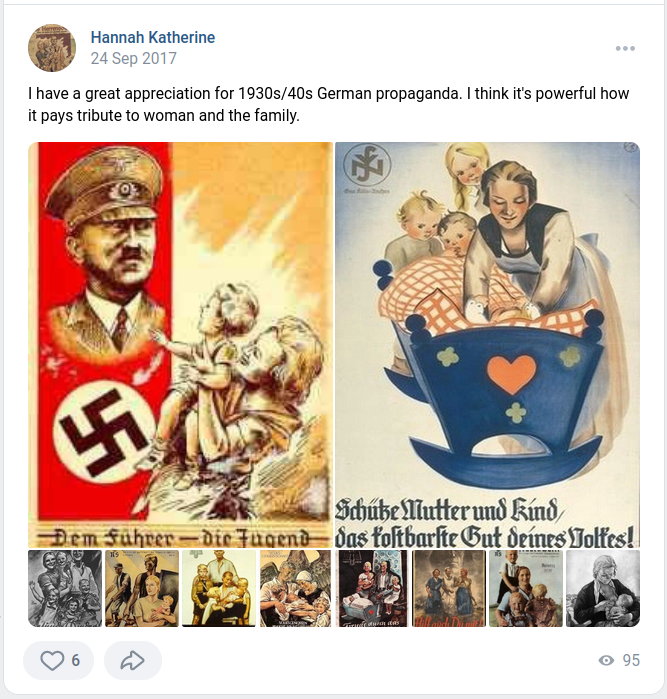Open the dark thumbnail with blue cradle

pyautogui.click(x=372, y=588)
